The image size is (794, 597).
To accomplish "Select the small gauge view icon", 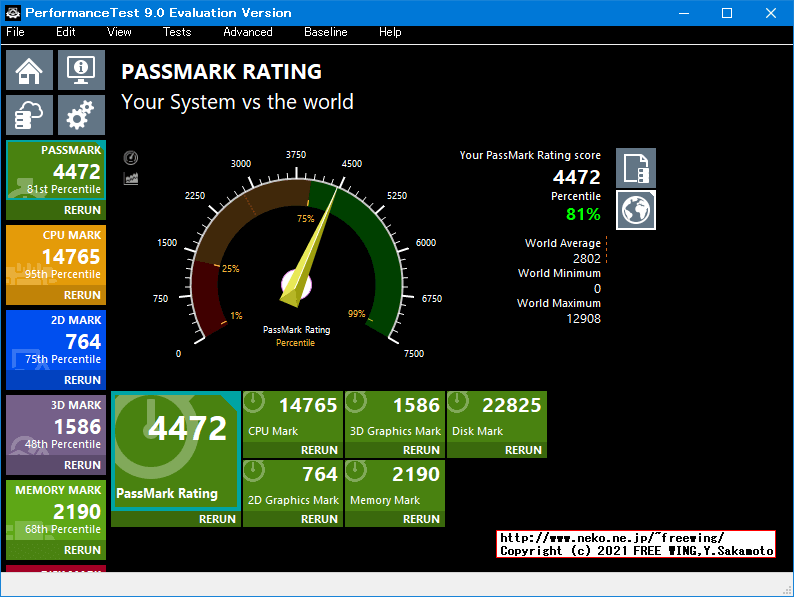I will pos(131,158).
